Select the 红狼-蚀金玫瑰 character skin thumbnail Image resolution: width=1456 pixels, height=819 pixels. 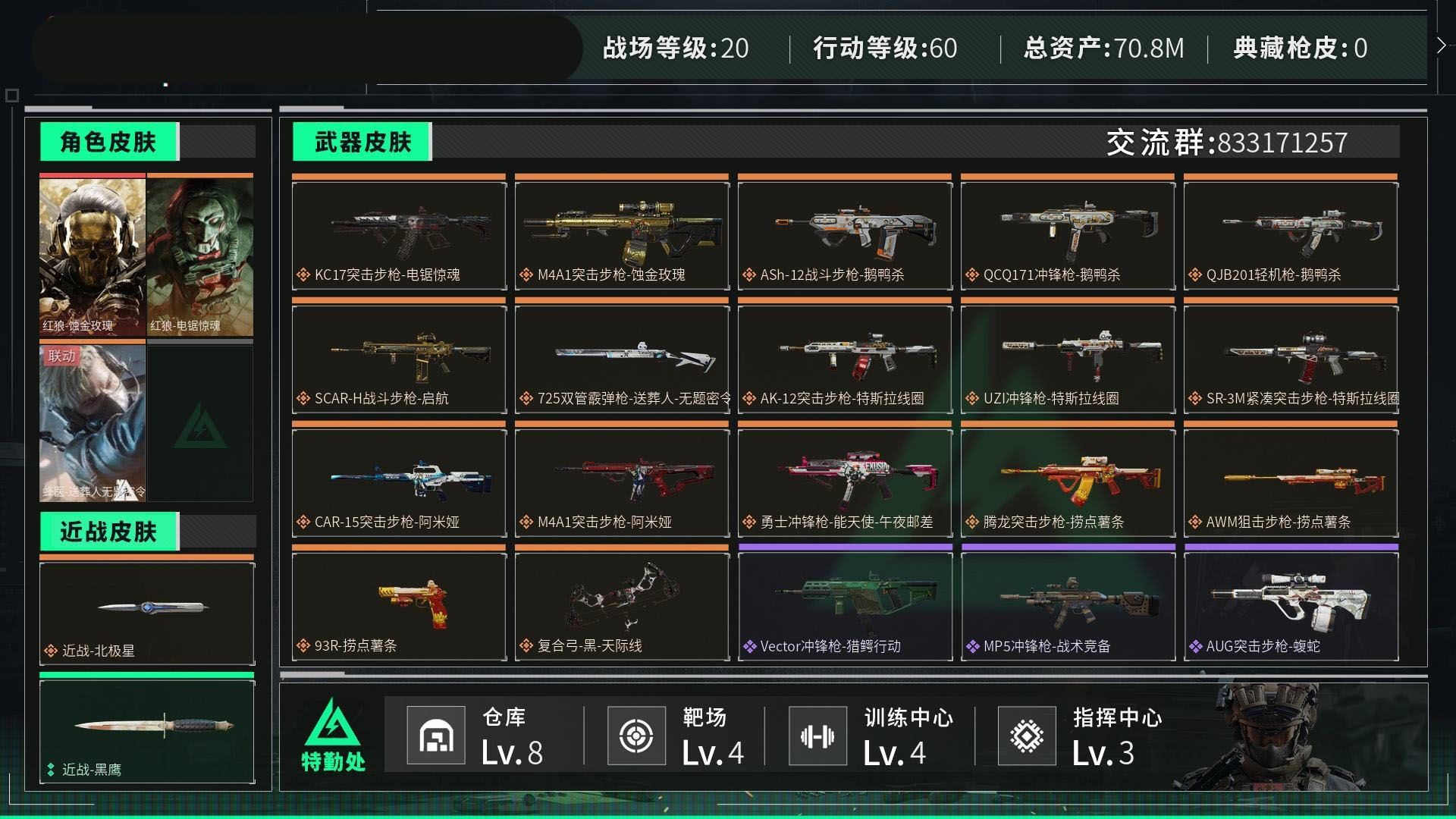tap(92, 256)
